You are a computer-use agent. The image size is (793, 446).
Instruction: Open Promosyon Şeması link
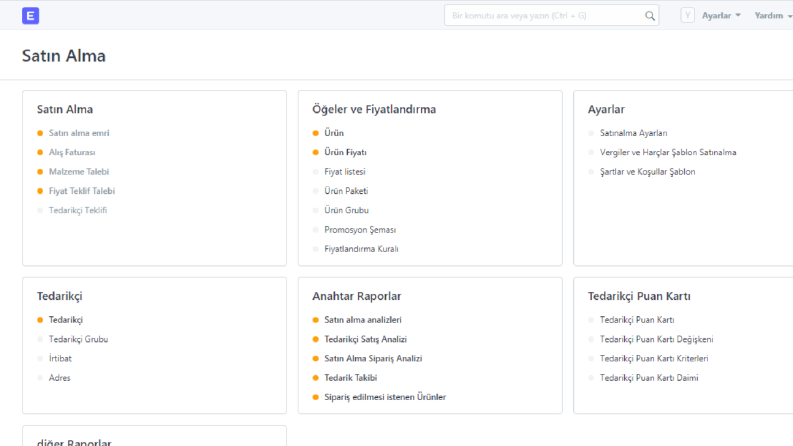tap(360, 230)
